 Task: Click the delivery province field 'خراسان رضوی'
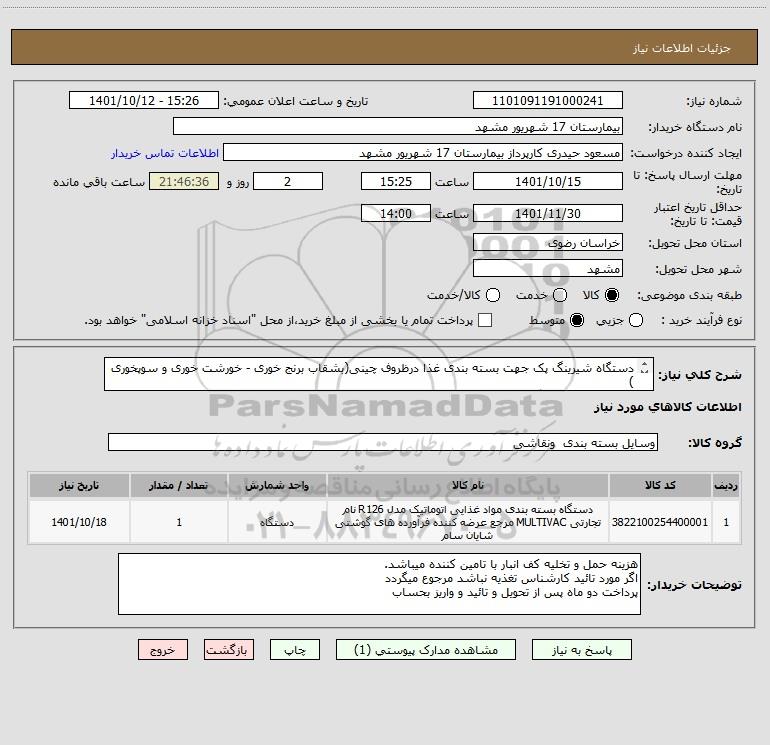click(548, 242)
